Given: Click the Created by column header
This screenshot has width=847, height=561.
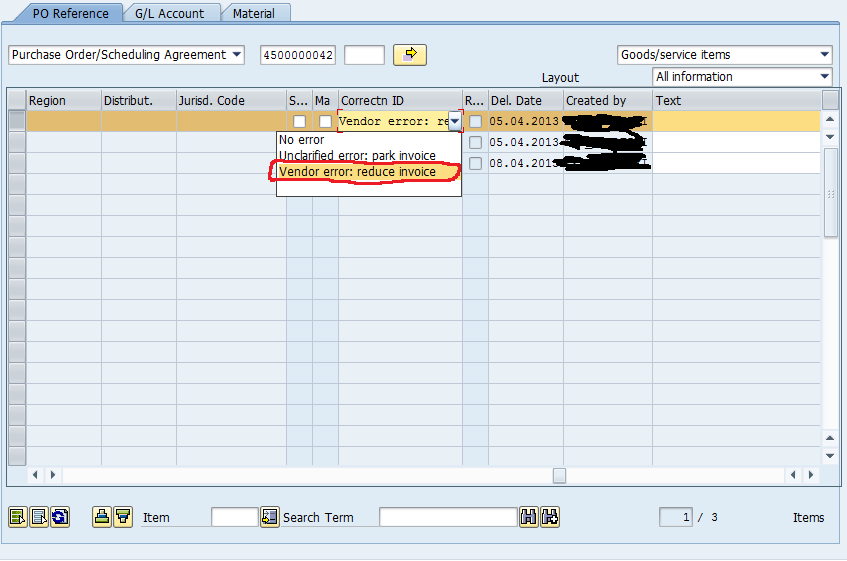Looking at the screenshot, I should [x=608, y=100].
